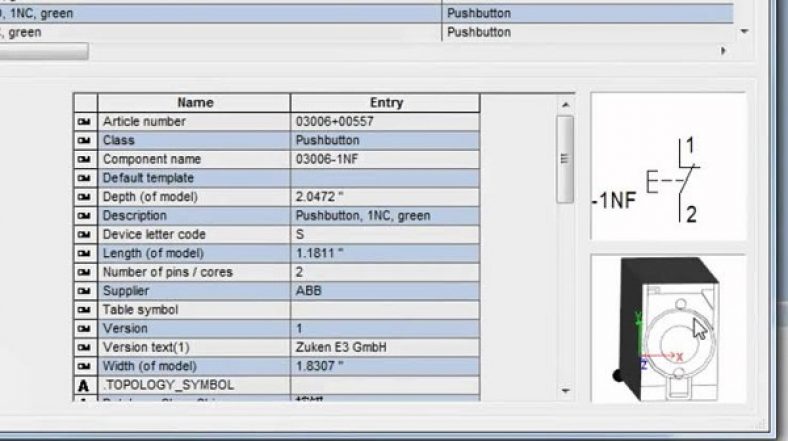The width and height of the screenshot is (788, 441).
Task: Click the attribute icon beside Article number
Action: click(x=84, y=122)
